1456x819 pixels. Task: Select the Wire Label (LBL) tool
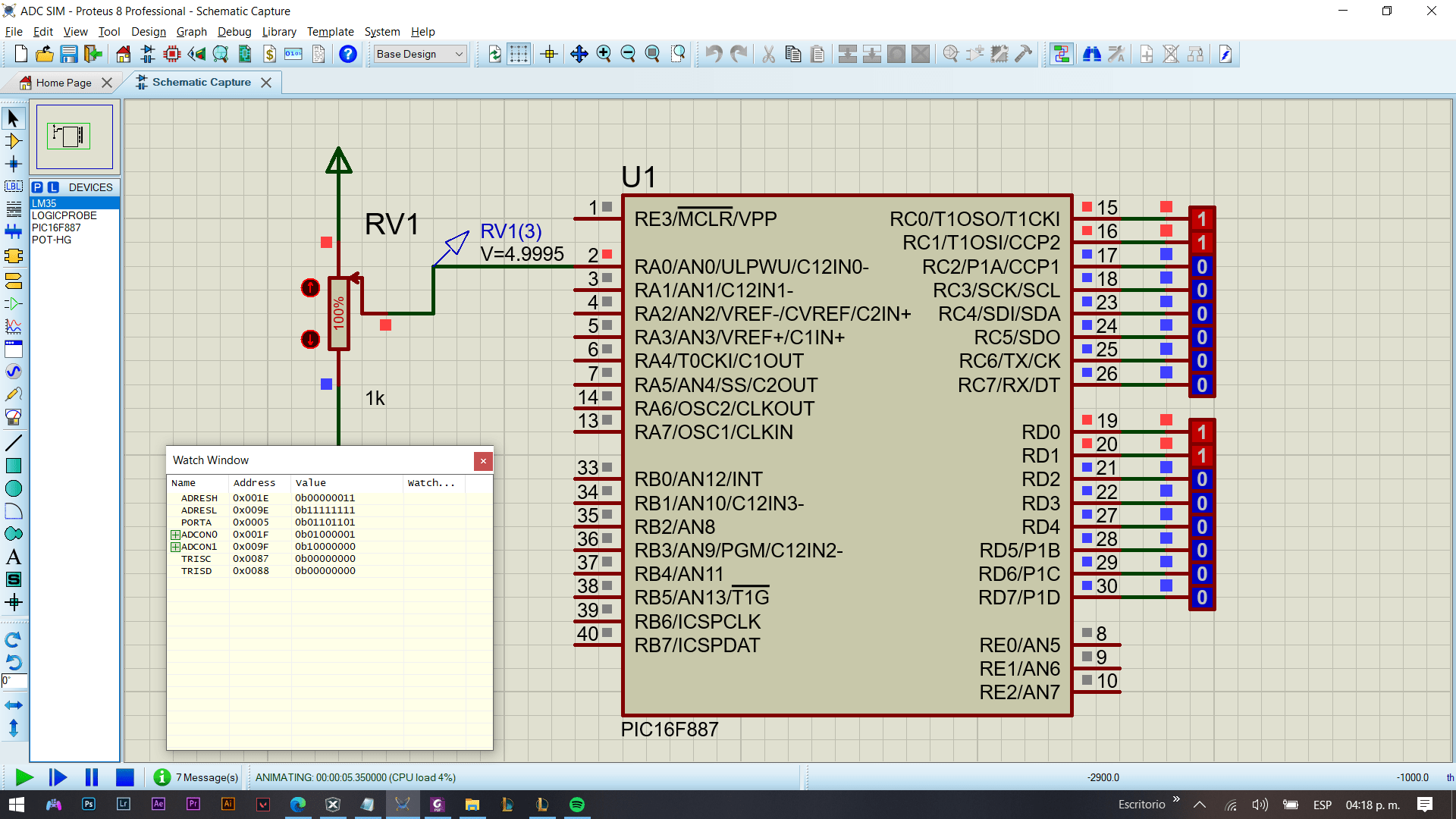coord(13,187)
